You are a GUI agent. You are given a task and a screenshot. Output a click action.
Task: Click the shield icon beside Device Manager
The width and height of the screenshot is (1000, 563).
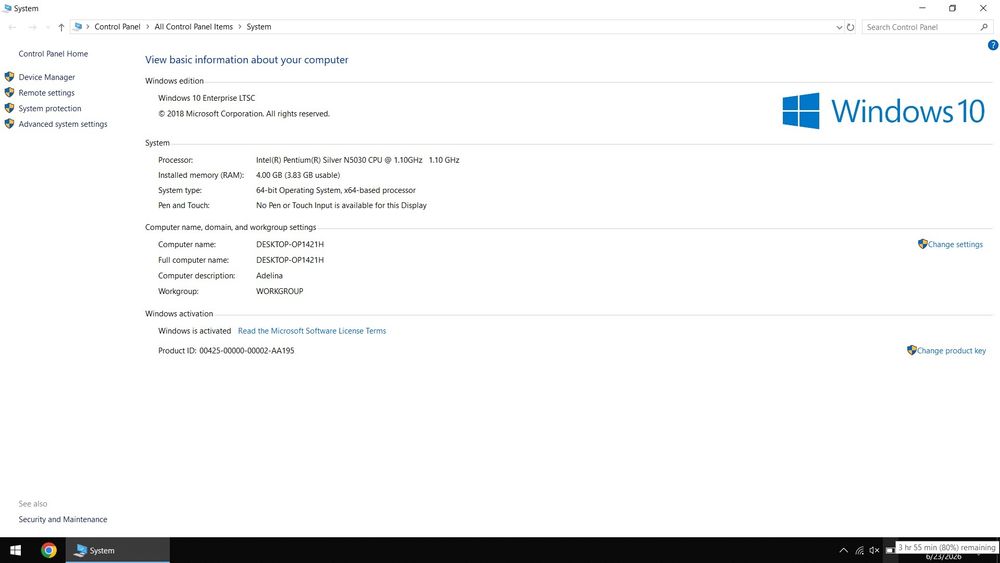coord(9,77)
